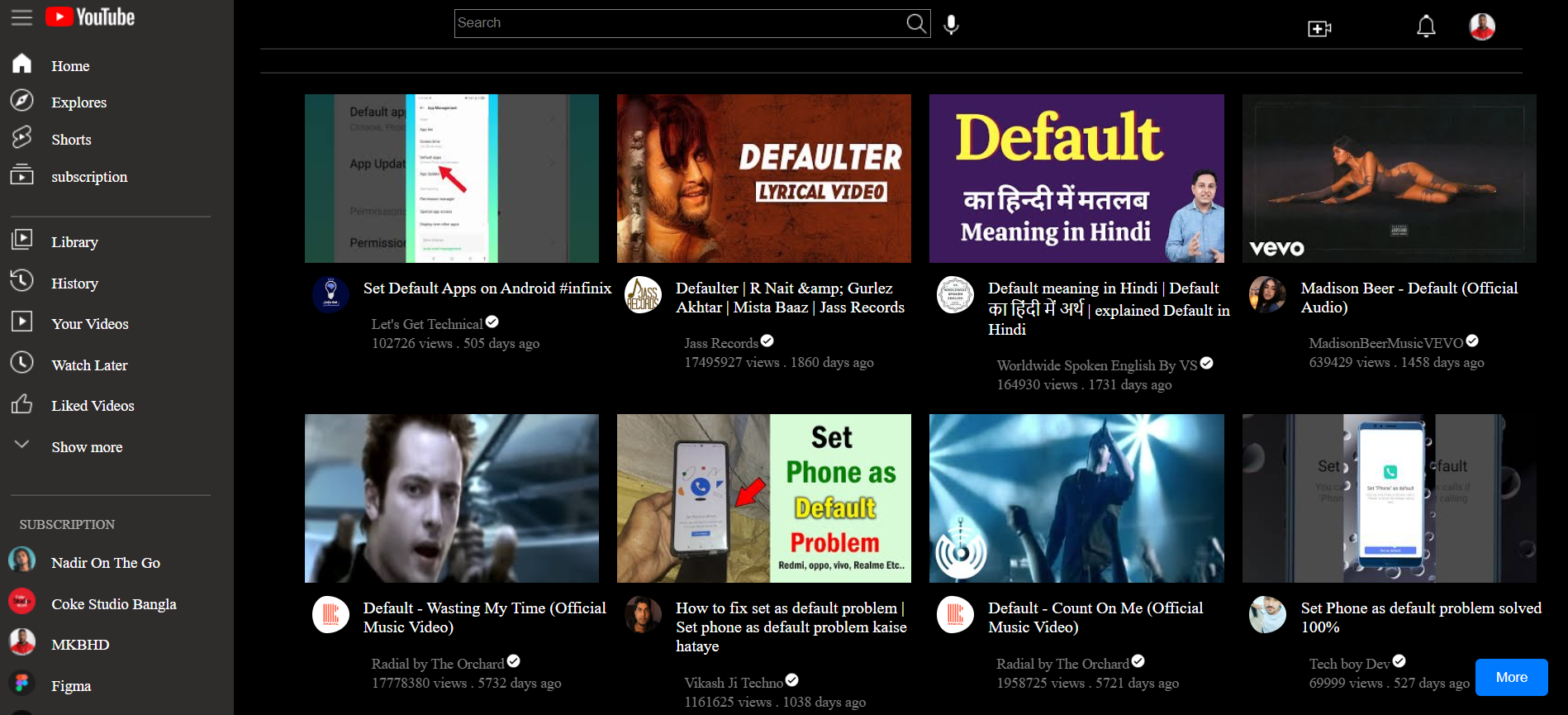Click the create video camera icon
This screenshot has height=715, width=1568.
pos(1319,29)
